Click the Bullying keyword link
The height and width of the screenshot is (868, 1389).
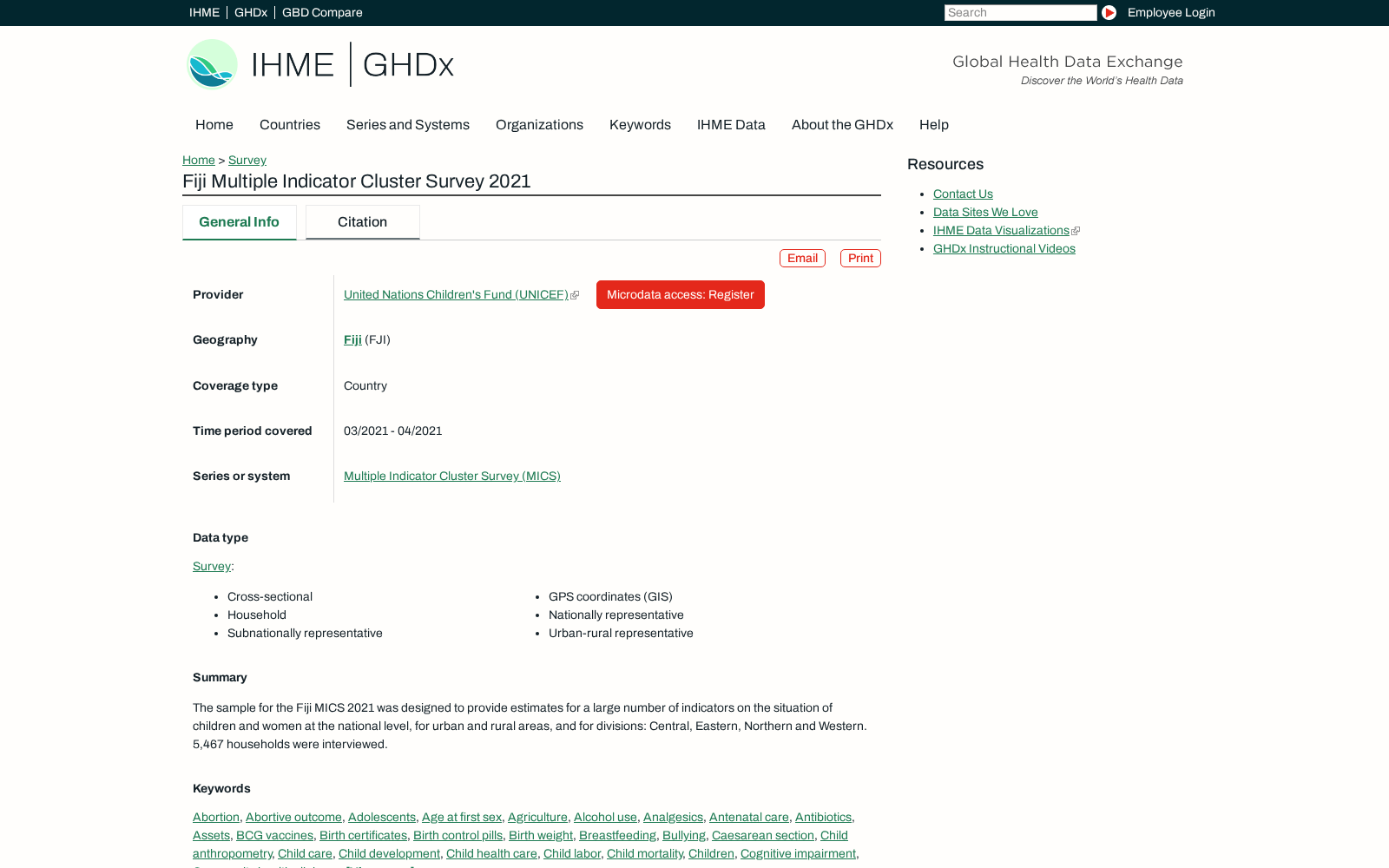tap(684, 835)
